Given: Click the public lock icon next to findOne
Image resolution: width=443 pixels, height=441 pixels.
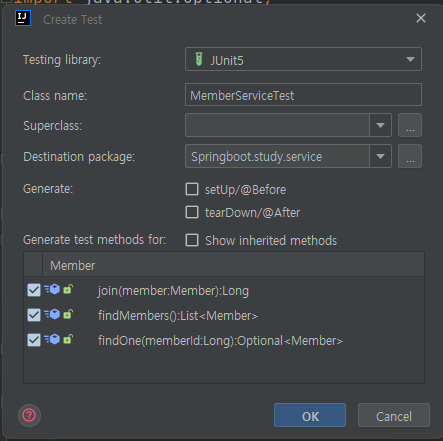Looking at the screenshot, I should click(x=68, y=339).
